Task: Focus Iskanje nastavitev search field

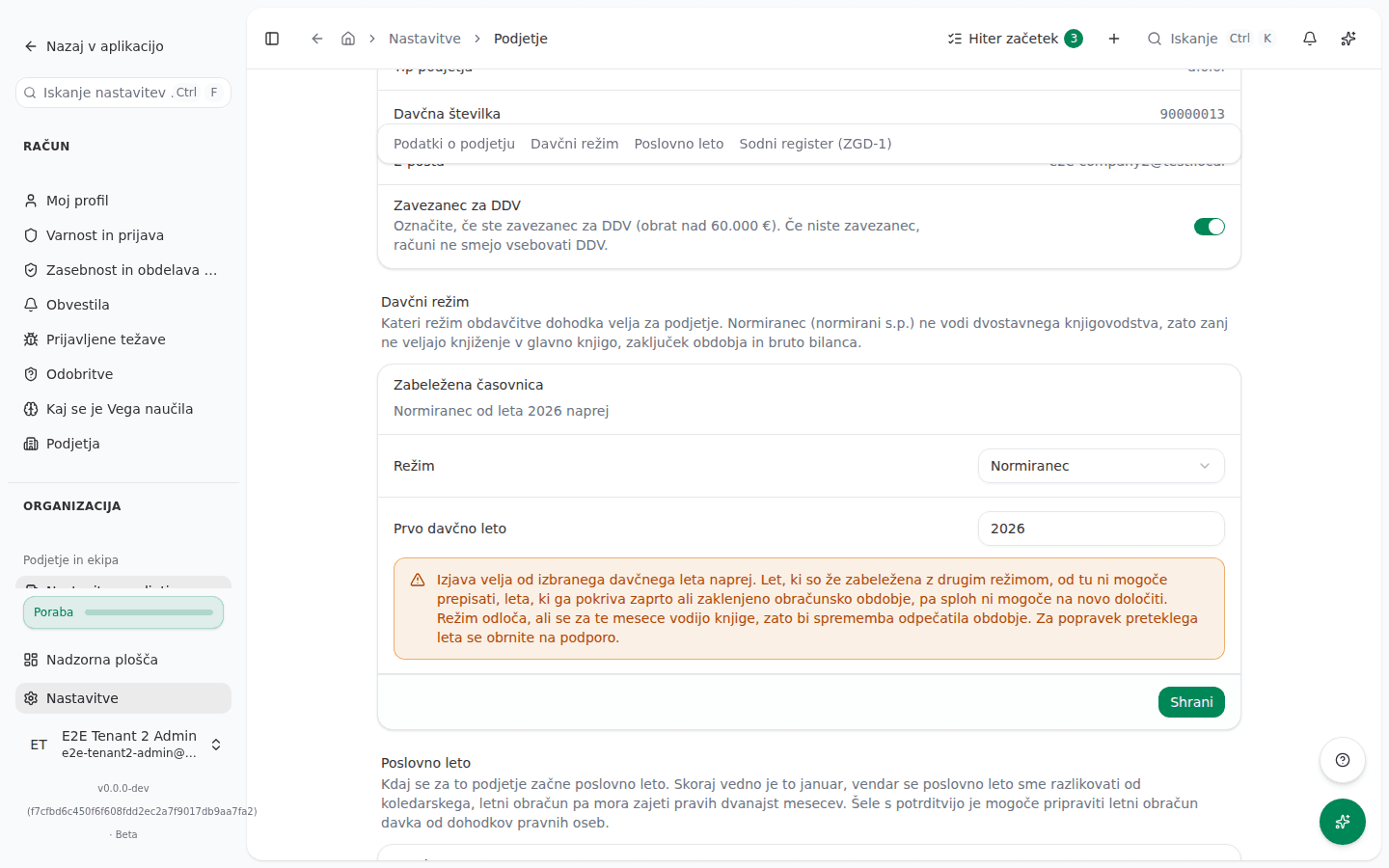Action: pos(123,93)
